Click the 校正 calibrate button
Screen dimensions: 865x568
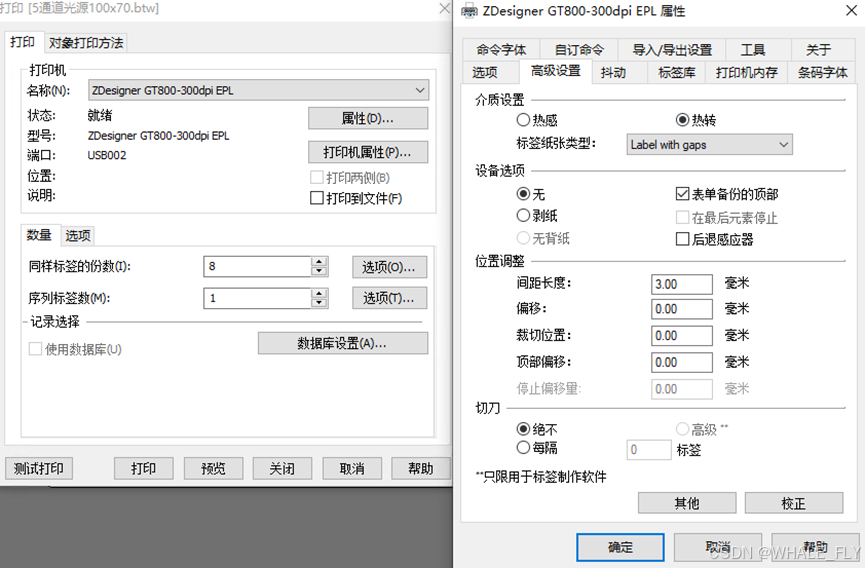(794, 503)
